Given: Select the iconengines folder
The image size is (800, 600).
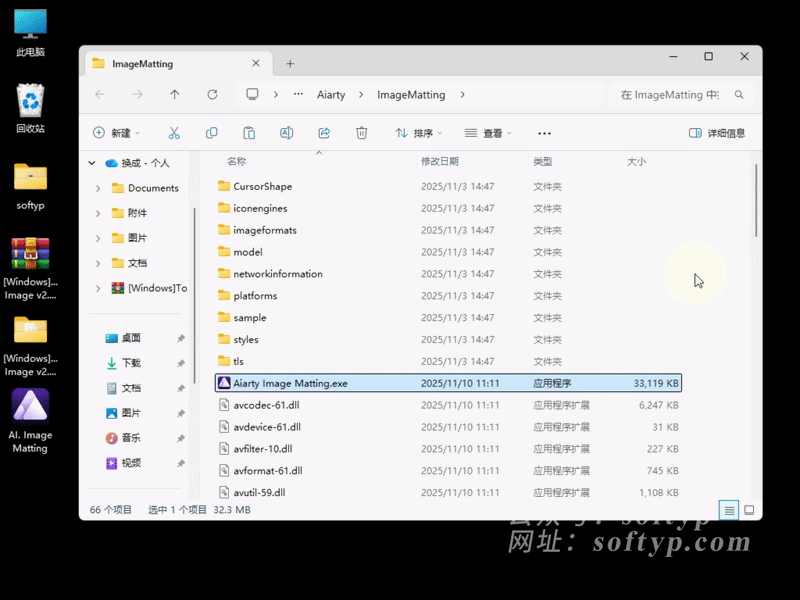Looking at the screenshot, I should (x=447, y=208).
